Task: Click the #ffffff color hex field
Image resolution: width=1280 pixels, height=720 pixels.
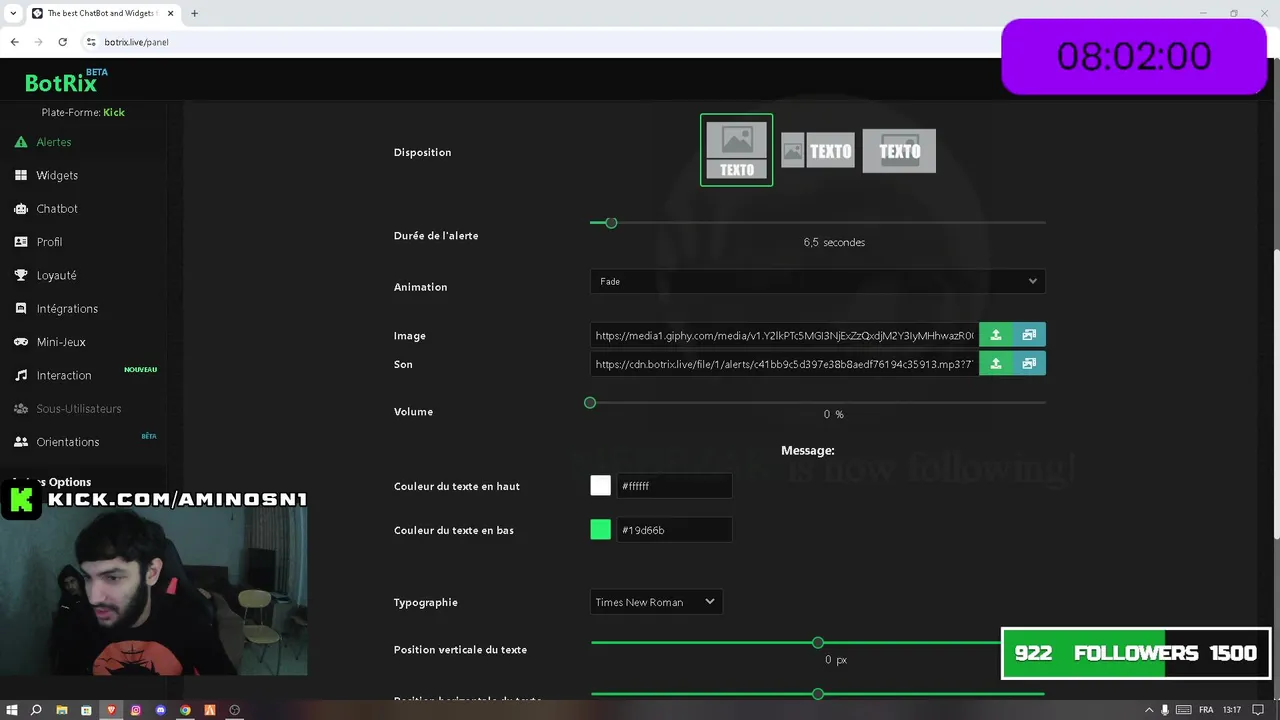Action: [x=675, y=486]
